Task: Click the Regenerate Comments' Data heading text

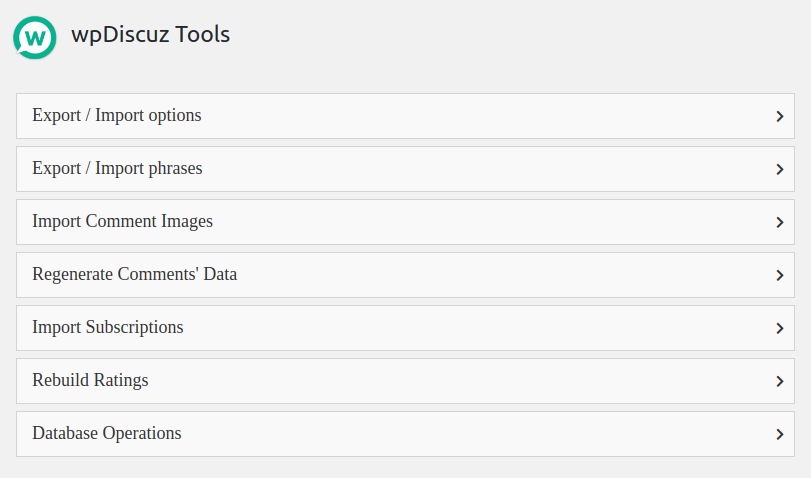Action: click(x=134, y=275)
